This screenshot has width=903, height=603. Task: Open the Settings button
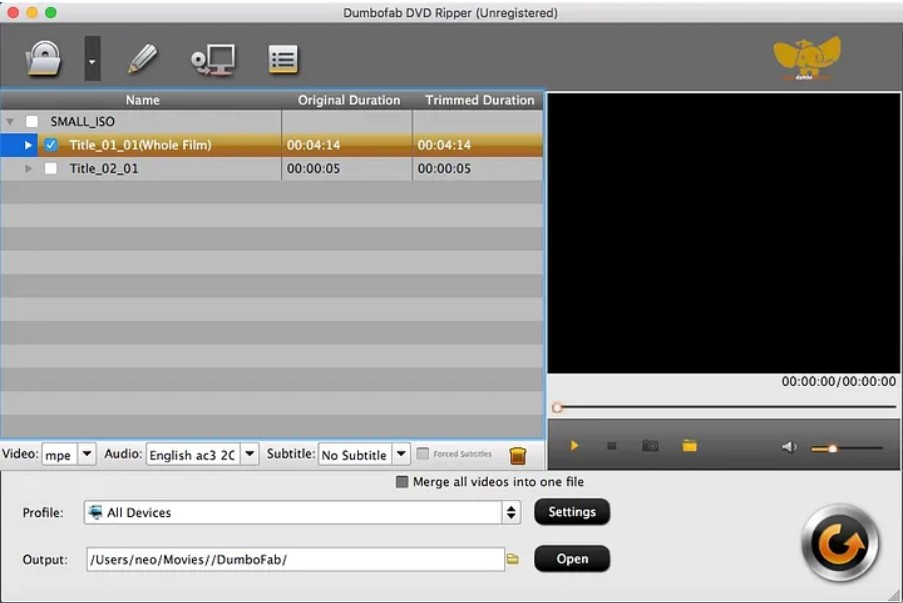[572, 512]
